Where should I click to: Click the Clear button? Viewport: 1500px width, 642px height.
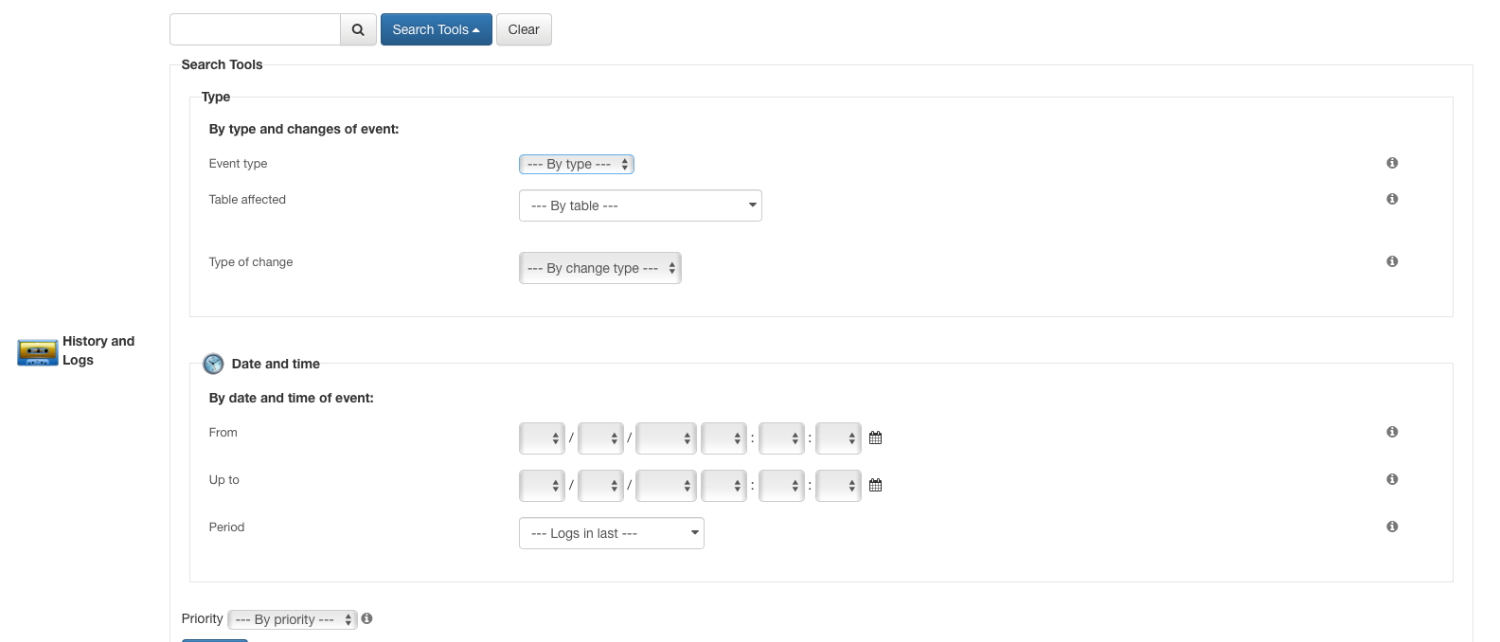(x=524, y=30)
